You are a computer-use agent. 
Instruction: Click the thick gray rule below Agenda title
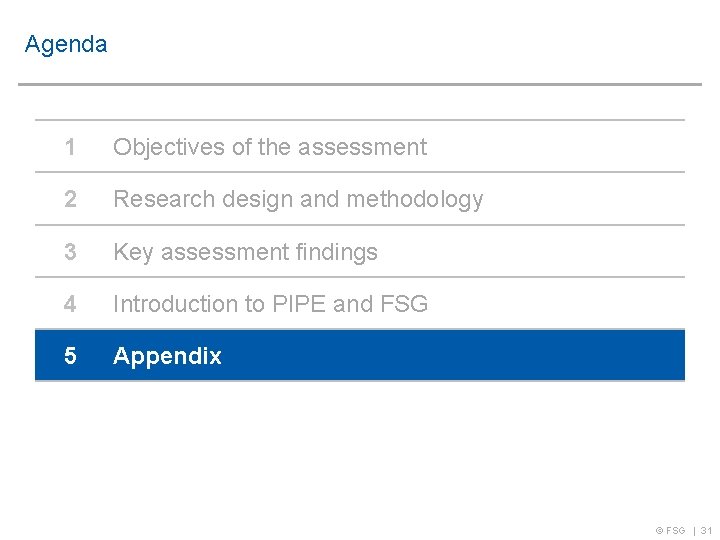point(360,84)
